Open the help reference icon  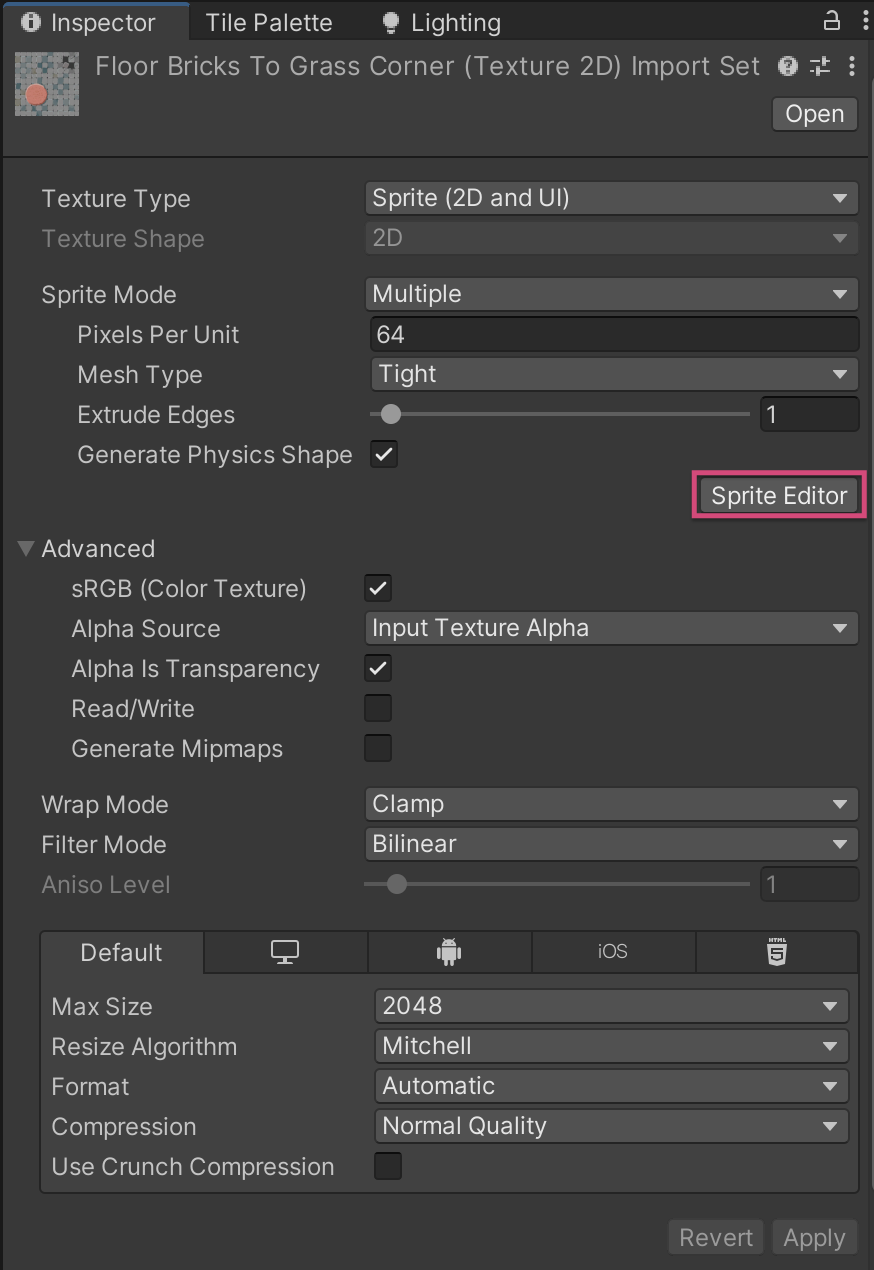click(788, 67)
